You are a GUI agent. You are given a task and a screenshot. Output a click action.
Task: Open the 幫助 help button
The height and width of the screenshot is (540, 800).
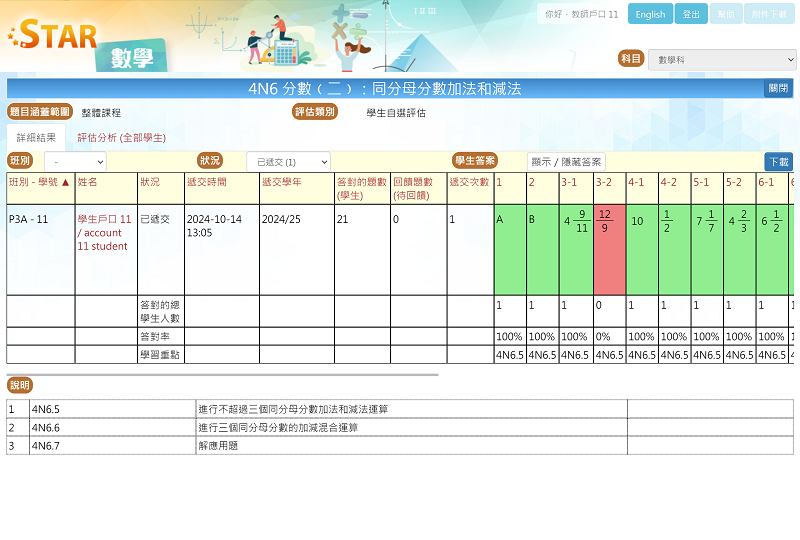[726, 14]
